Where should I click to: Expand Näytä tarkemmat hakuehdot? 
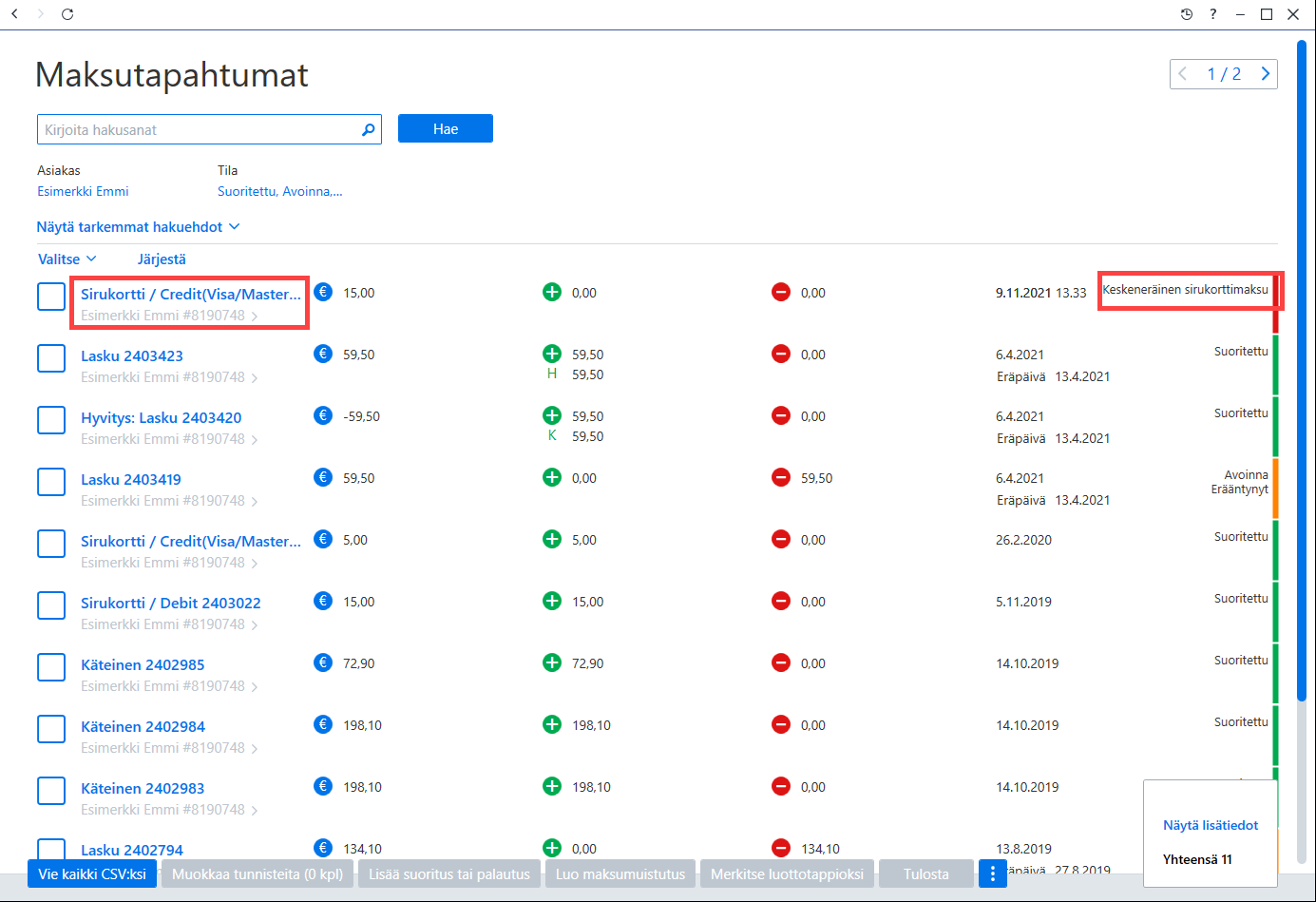(x=138, y=227)
